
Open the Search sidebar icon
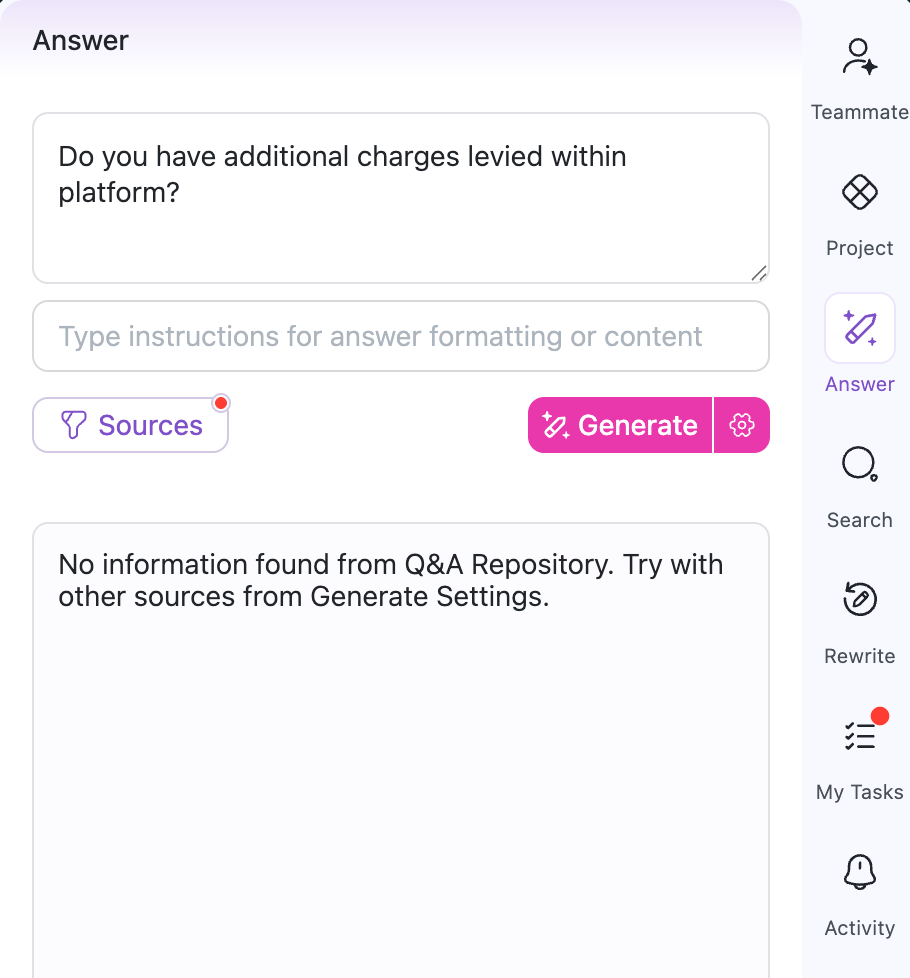point(859,464)
